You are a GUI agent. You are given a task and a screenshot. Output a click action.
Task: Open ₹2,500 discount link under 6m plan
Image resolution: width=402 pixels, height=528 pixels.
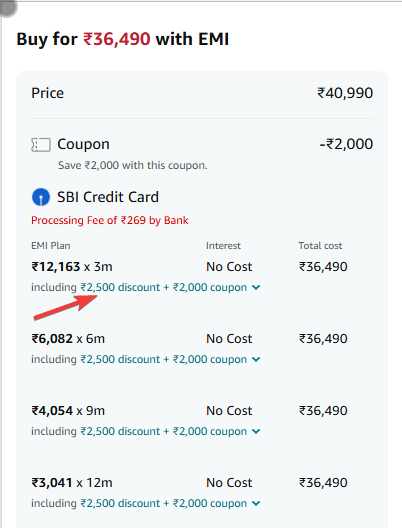120,359
